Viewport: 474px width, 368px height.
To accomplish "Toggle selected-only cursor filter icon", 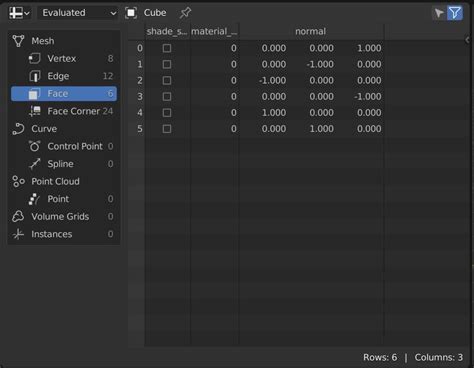I will tap(439, 13).
